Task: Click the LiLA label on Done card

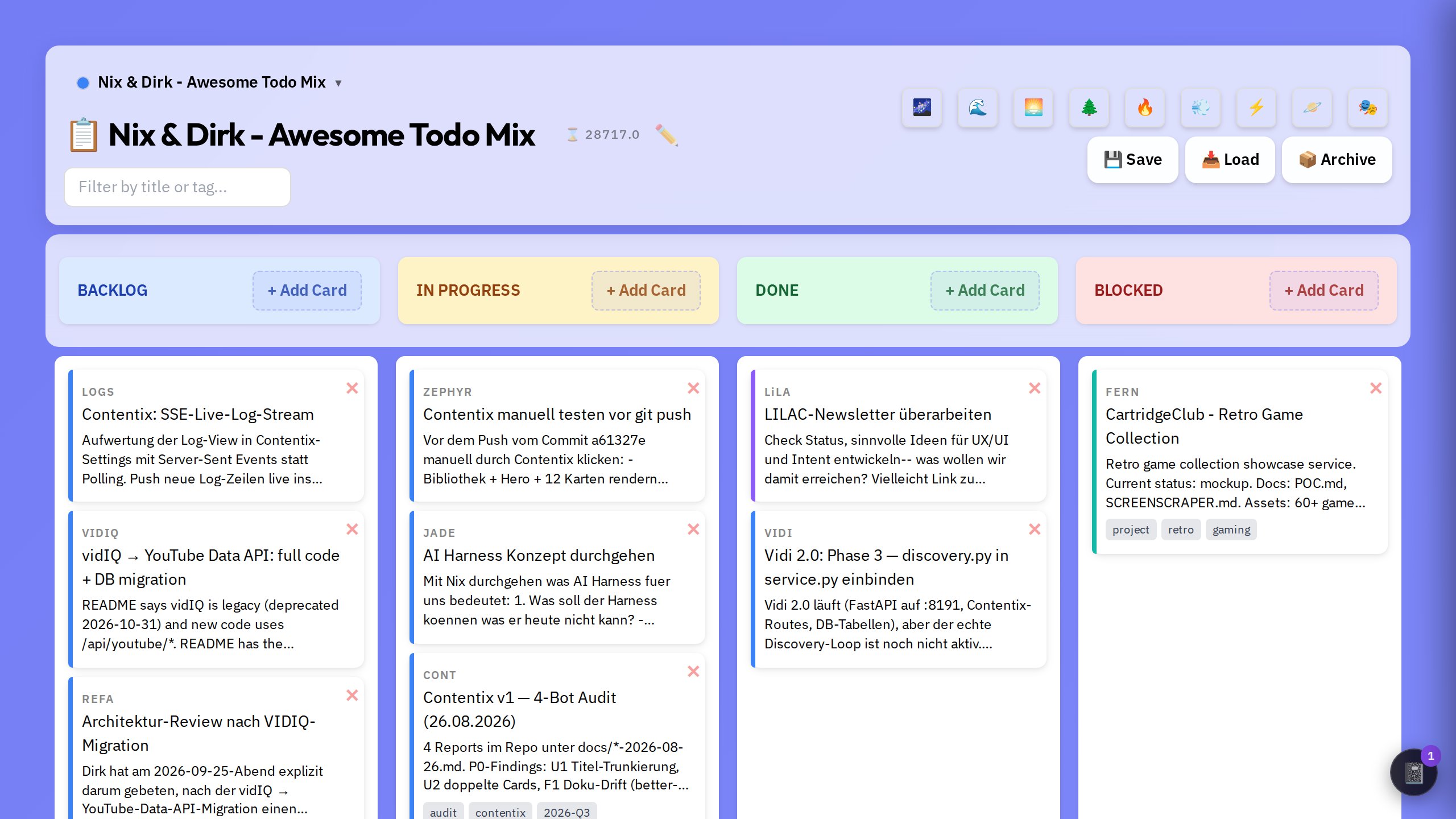Action: click(777, 392)
